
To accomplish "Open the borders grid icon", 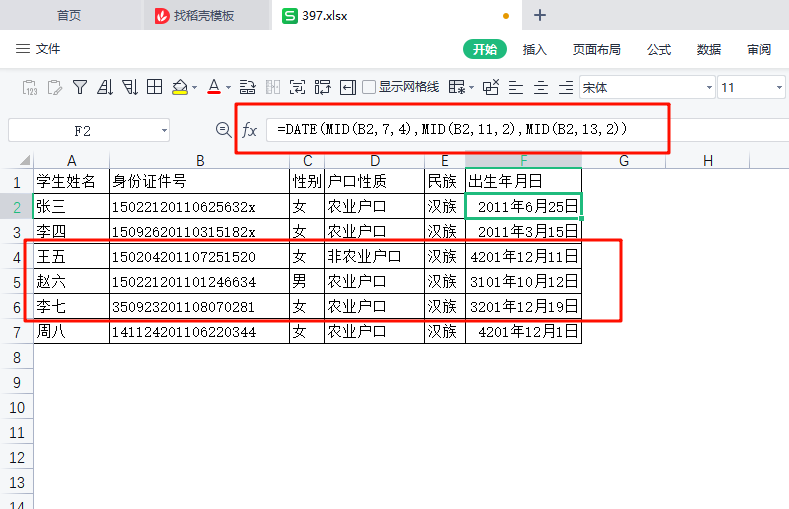I will [x=154, y=87].
